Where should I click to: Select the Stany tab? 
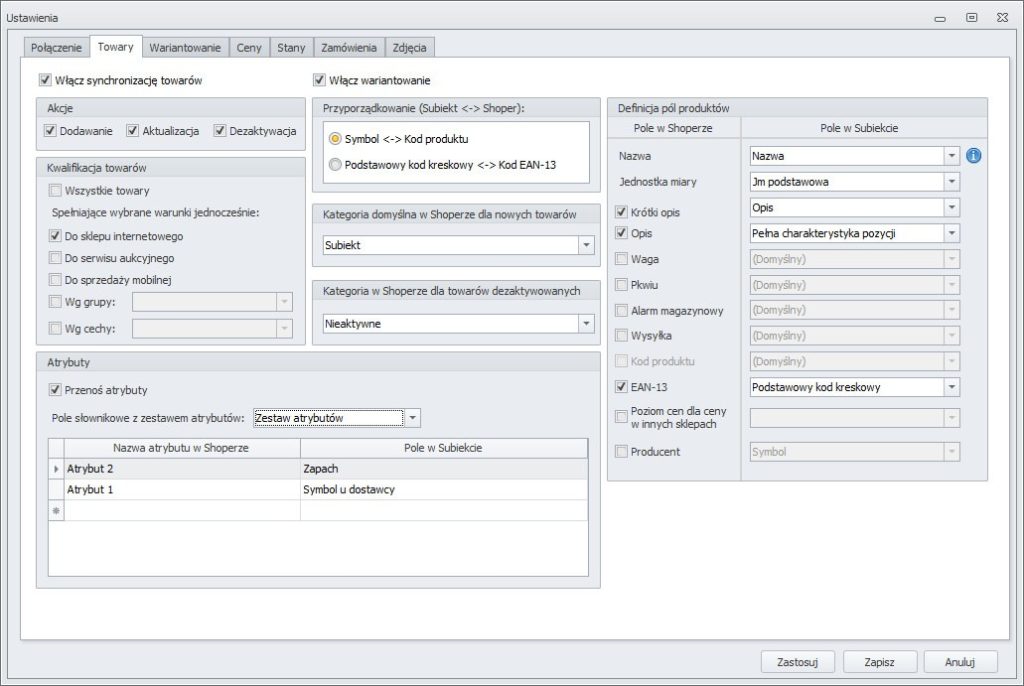(x=291, y=48)
